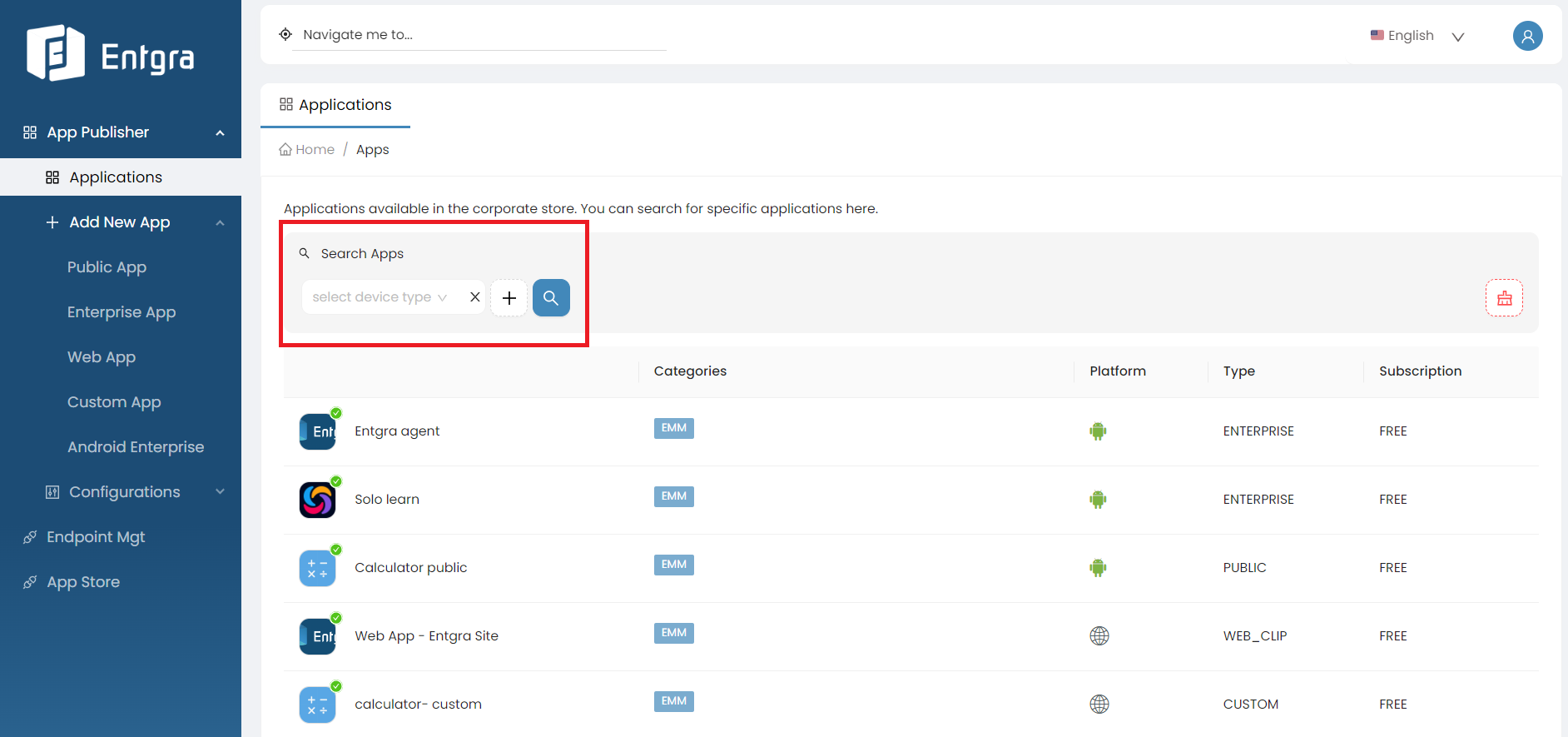Screen dimensions: 1568x737
Task: Open the calculator- custom application name
Action: point(418,705)
